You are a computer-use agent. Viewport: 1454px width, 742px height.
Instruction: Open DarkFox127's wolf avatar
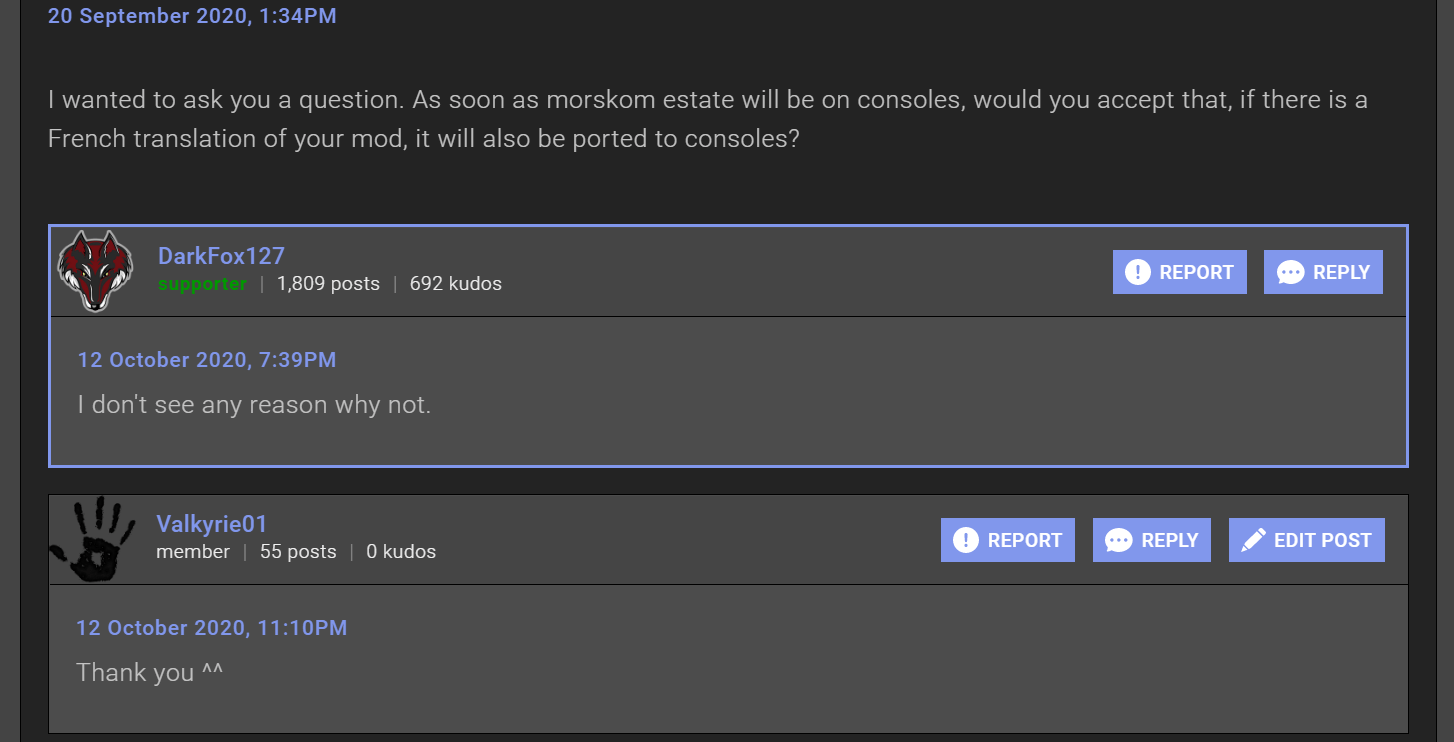click(95, 271)
